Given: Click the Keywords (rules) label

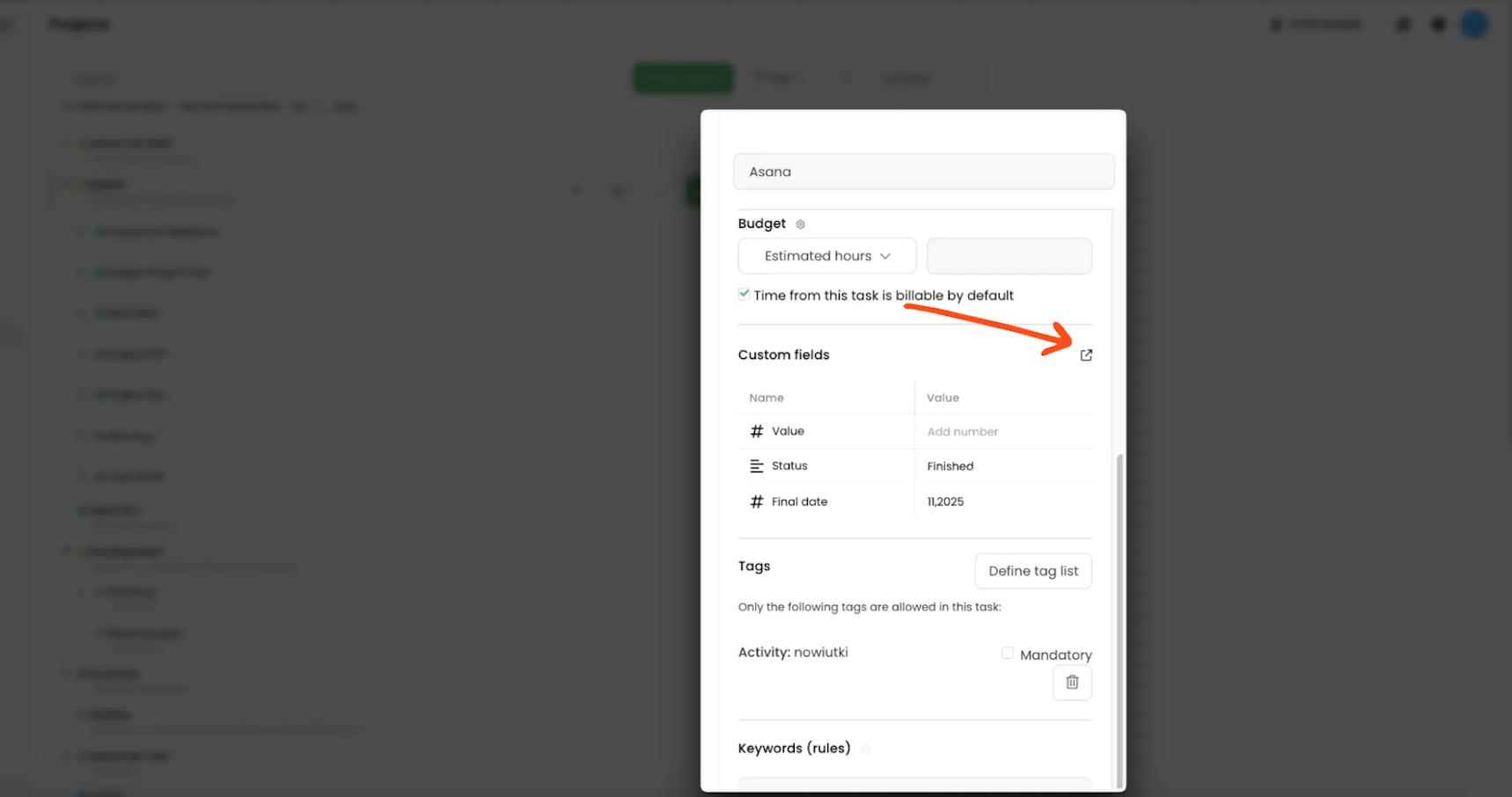Looking at the screenshot, I should 795,749.
